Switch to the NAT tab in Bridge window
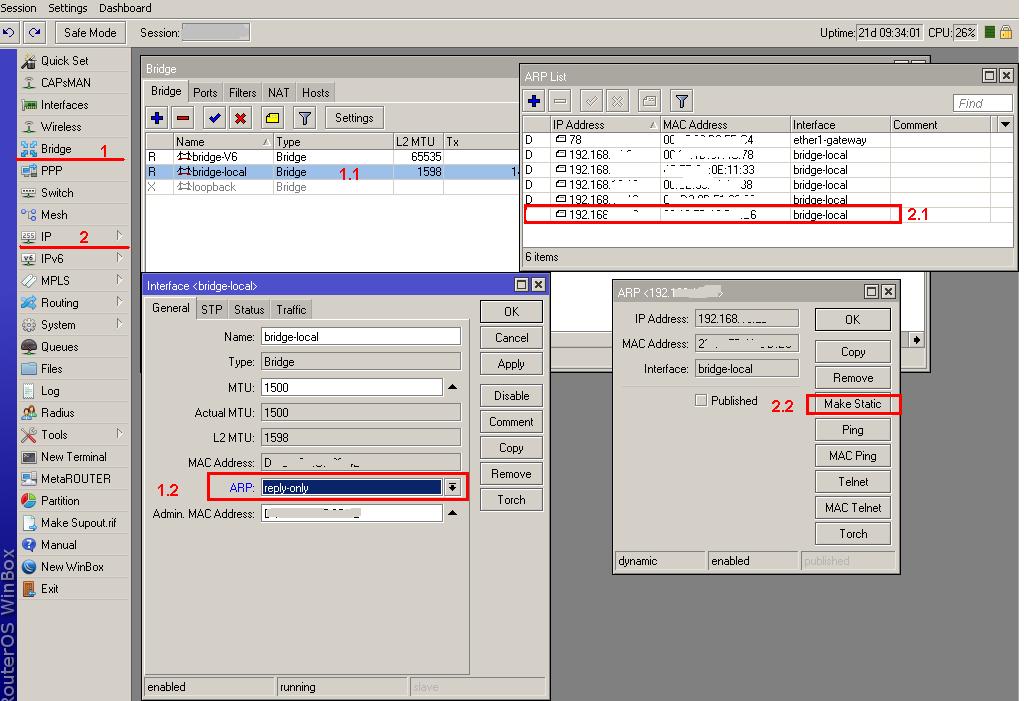Screen dimensions: 1024x701 [278, 93]
